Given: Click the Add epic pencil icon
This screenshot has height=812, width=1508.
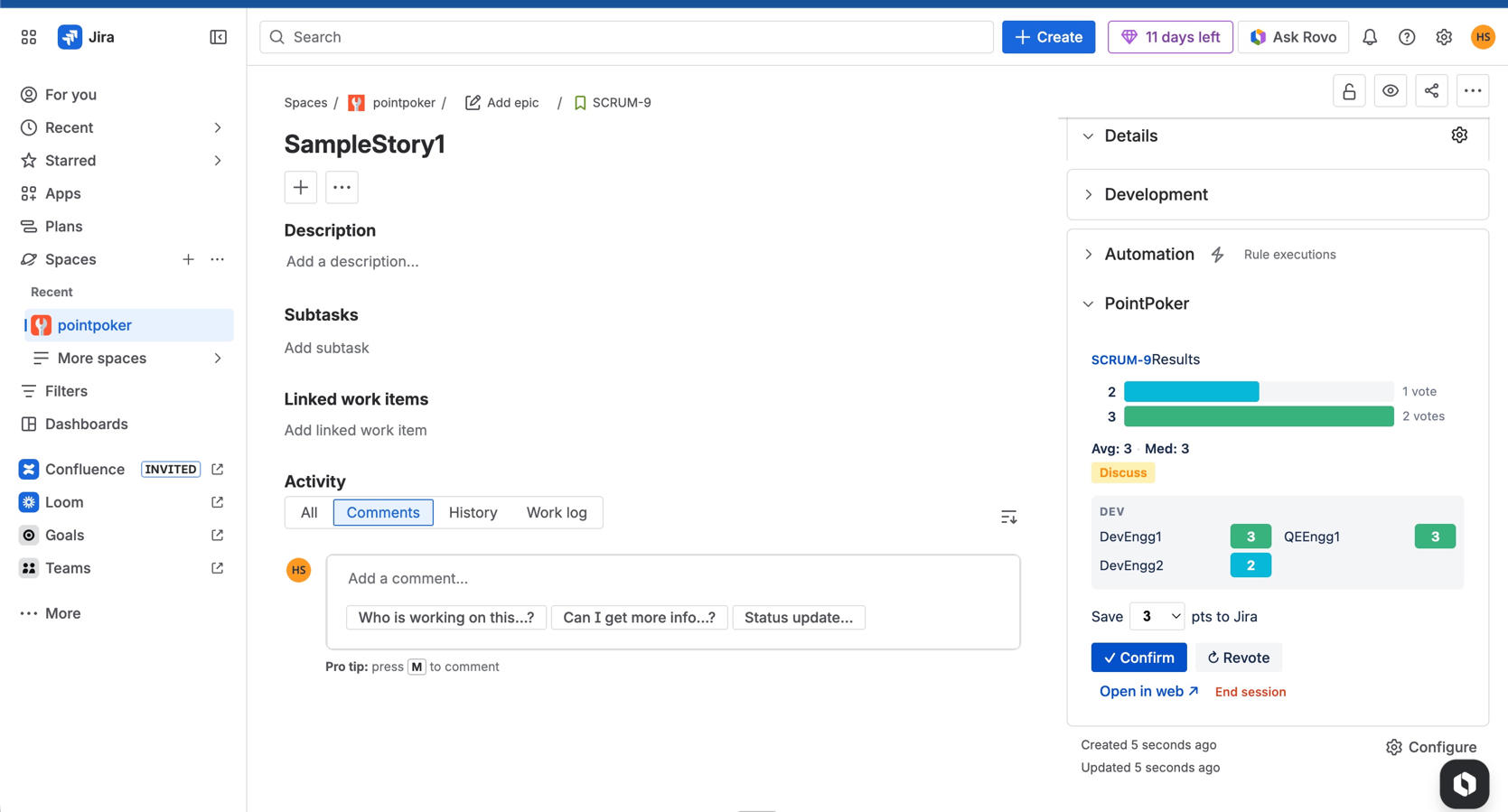Looking at the screenshot, I should [x=473, y=103].
